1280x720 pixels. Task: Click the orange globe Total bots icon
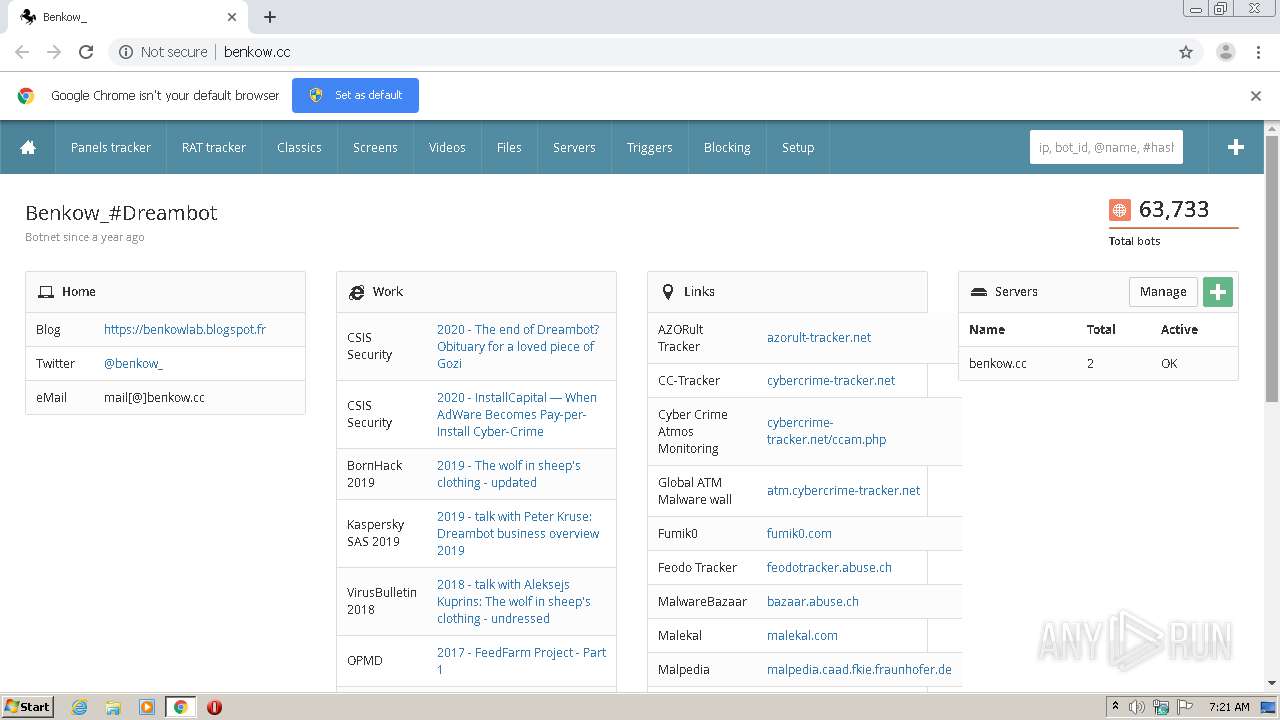coord(1119,210)
